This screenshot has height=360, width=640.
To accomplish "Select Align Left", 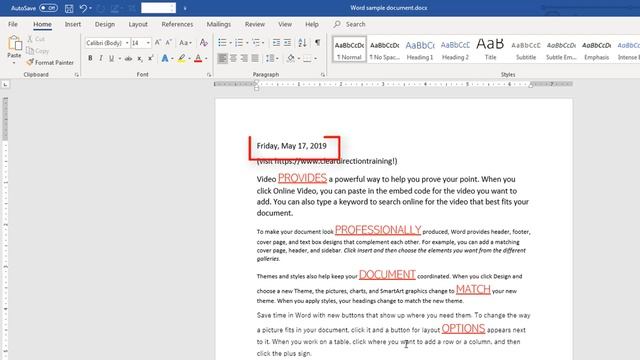I will coord(222,59).
